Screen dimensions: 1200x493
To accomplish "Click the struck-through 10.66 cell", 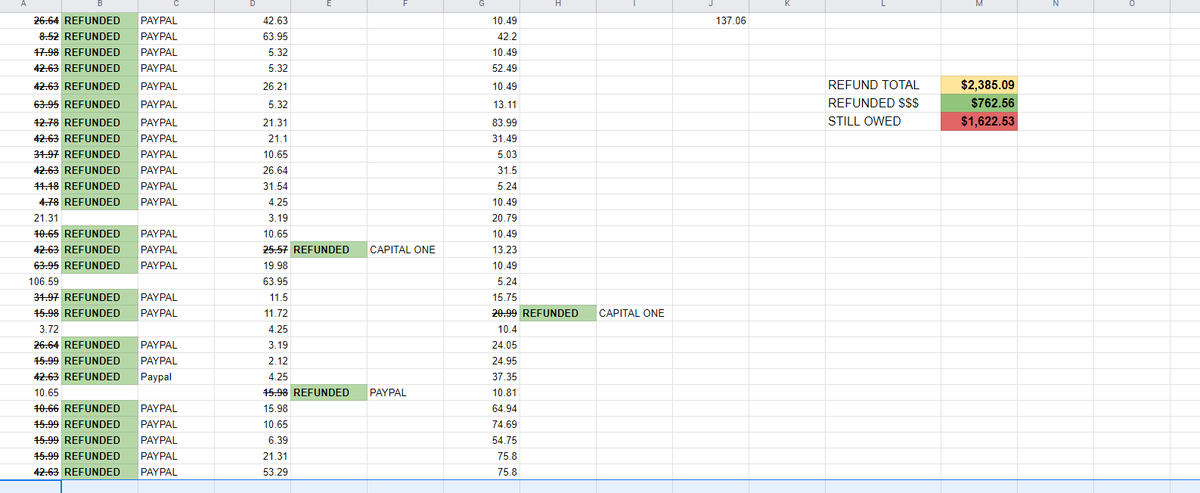I will [30, 409].
